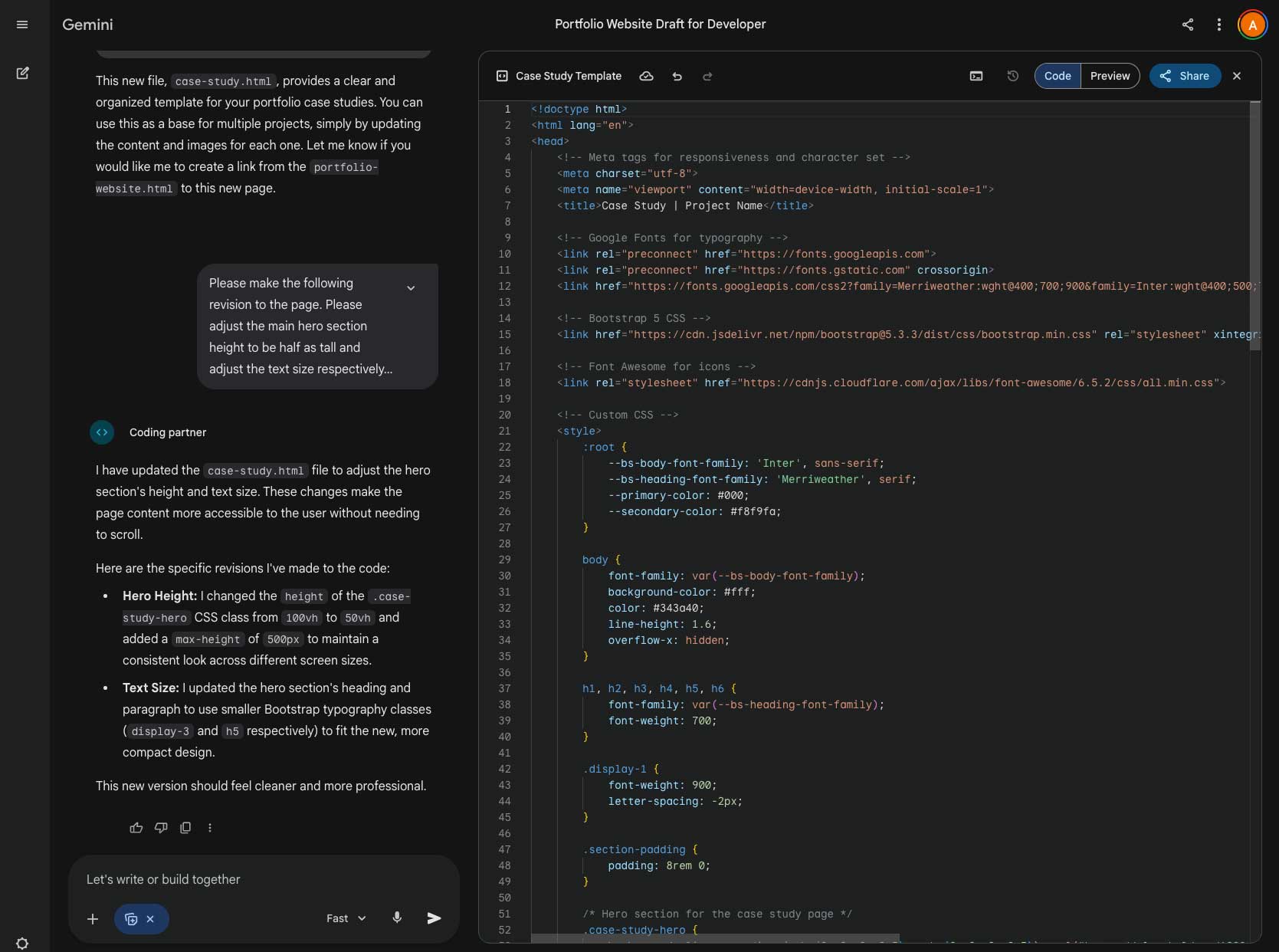The height and width of the screenshot is (952, 1279).
Task: Undo the last change in the code editor
Action: pos(677,76)
